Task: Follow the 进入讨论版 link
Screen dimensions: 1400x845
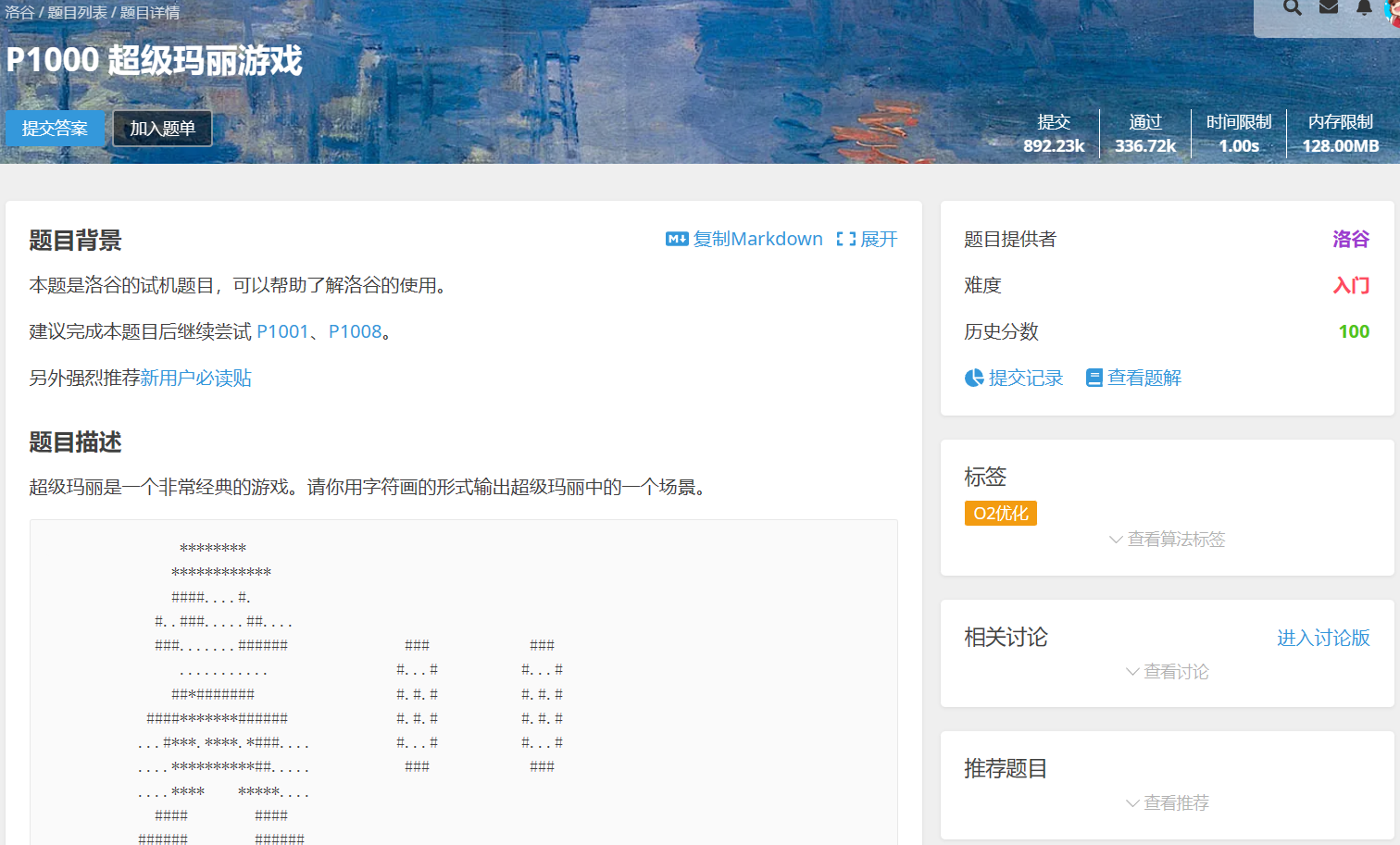Action: pyautogui.click(x=1323, y=638)
